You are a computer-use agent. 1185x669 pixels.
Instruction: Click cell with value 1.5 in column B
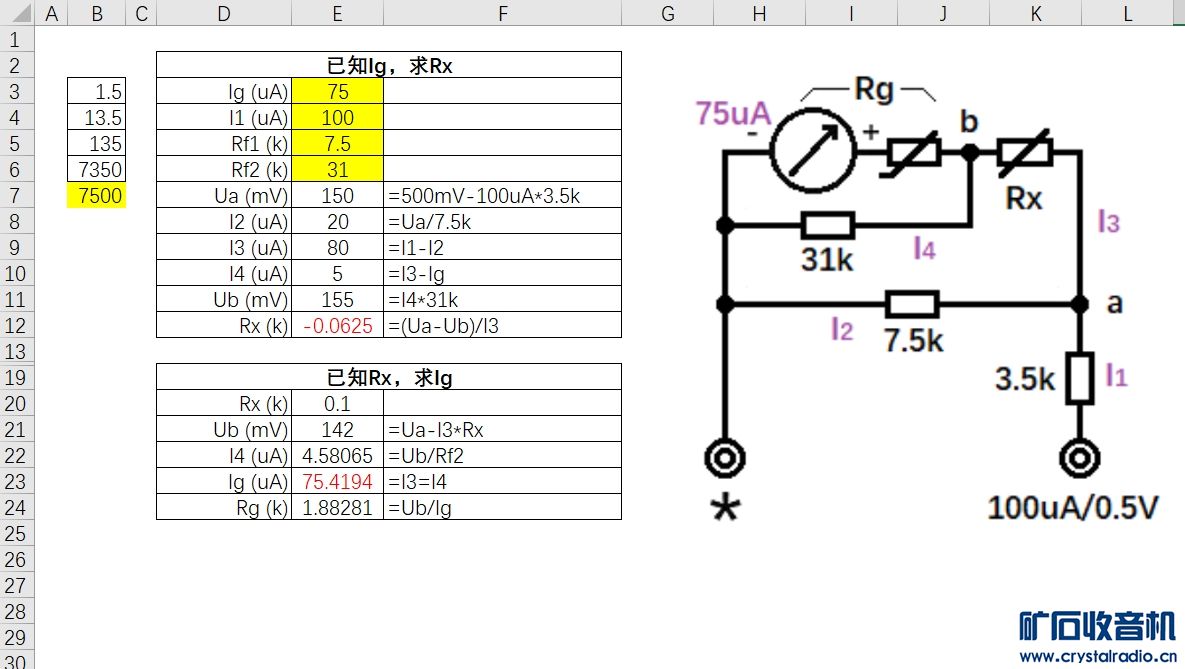point(97,91)
